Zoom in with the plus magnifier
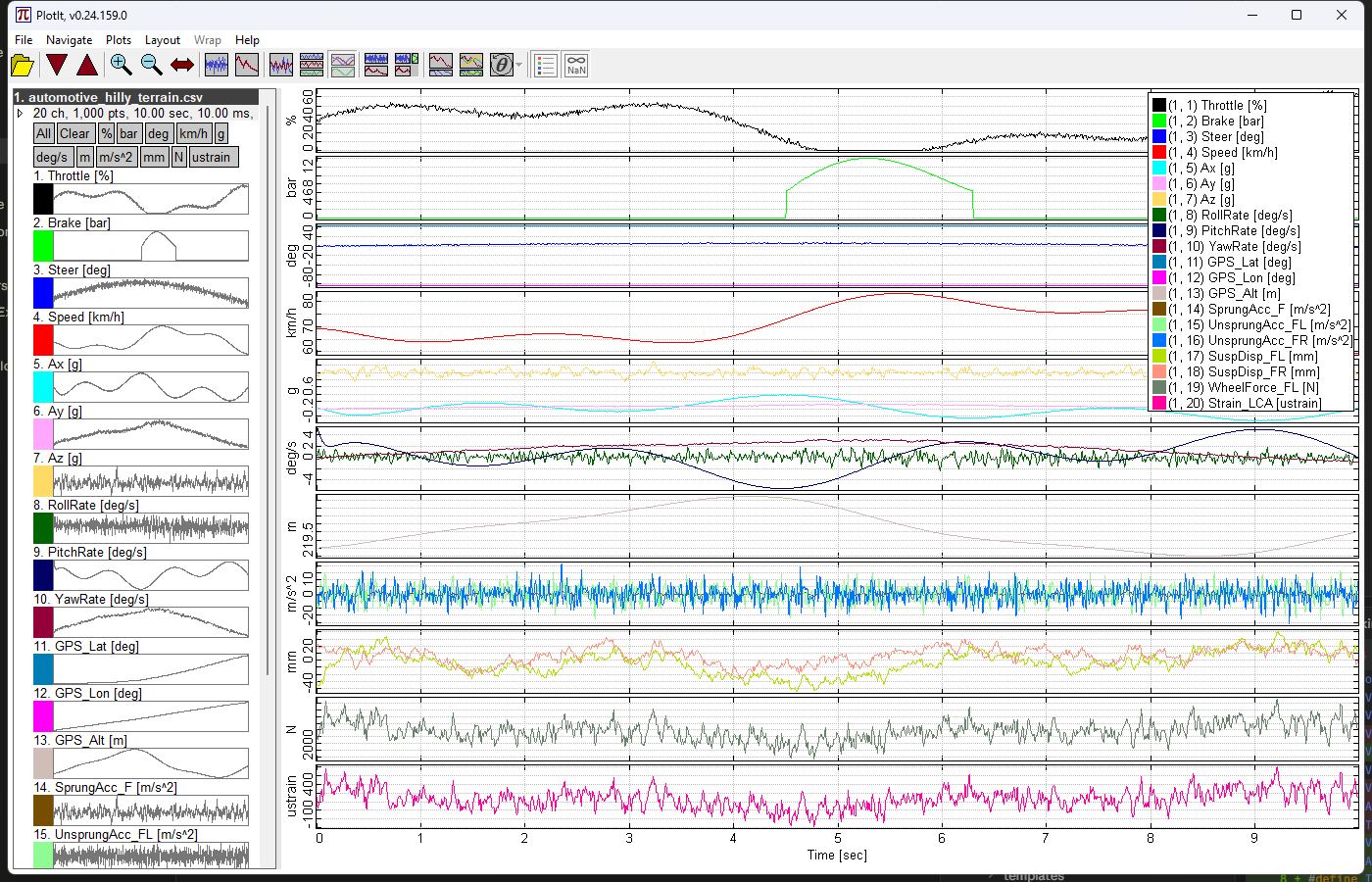The width and height of the screenshot is (1372, 882). (x=121, y=66)
